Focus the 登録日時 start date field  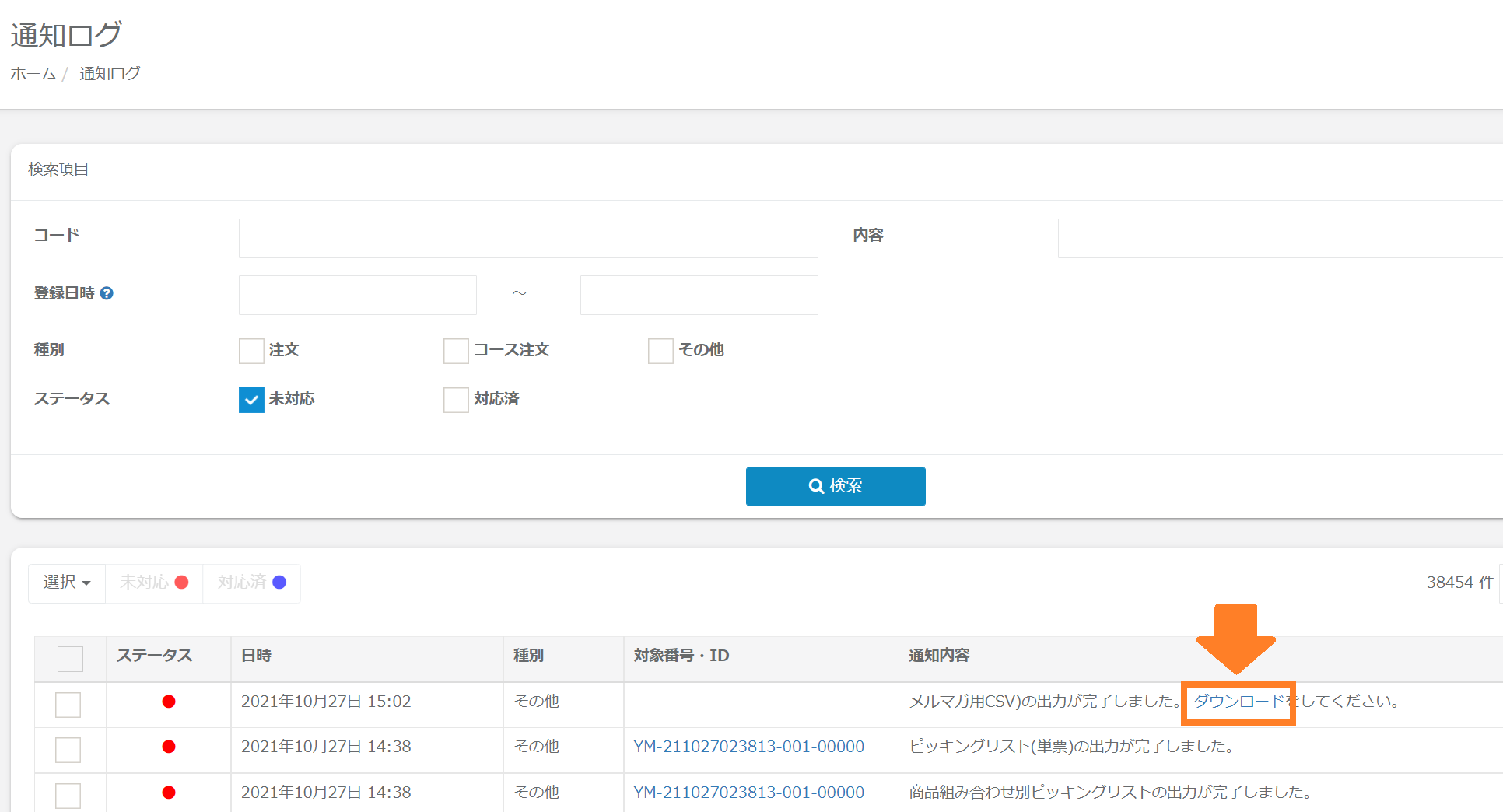(357, 295)
